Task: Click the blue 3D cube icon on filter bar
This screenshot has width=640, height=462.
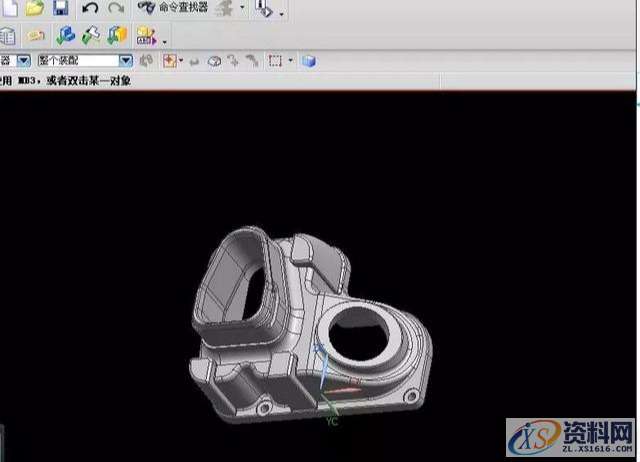Action: (x=309, y=61)
